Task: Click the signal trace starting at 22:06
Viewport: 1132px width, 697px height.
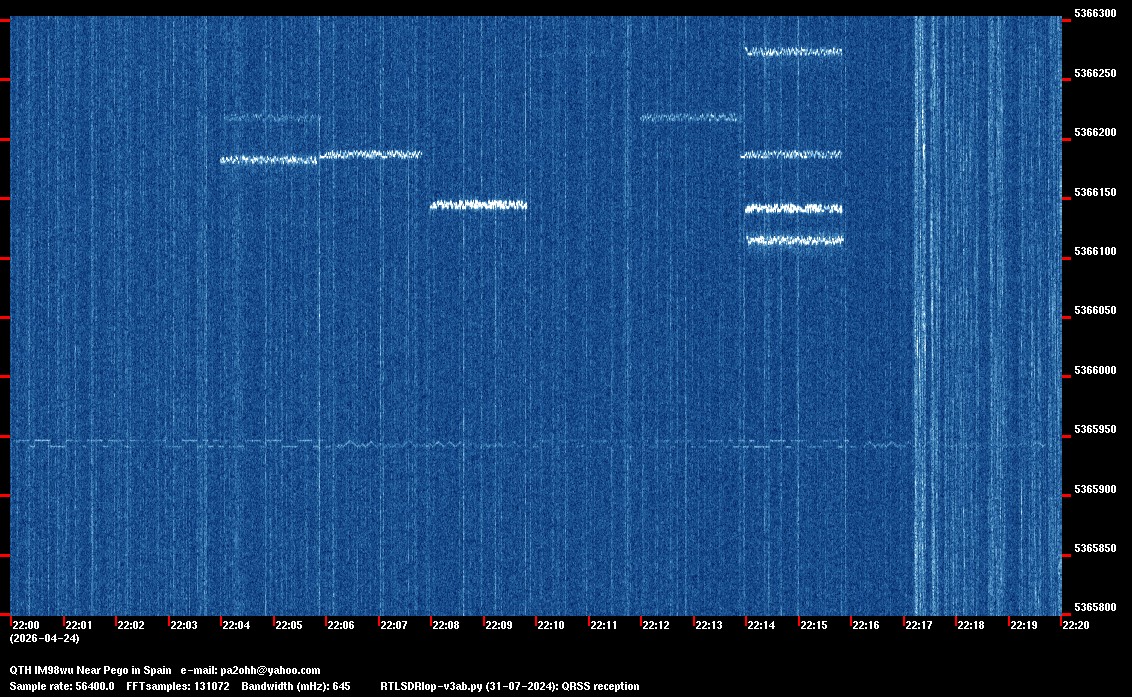Action: (370, 155)
